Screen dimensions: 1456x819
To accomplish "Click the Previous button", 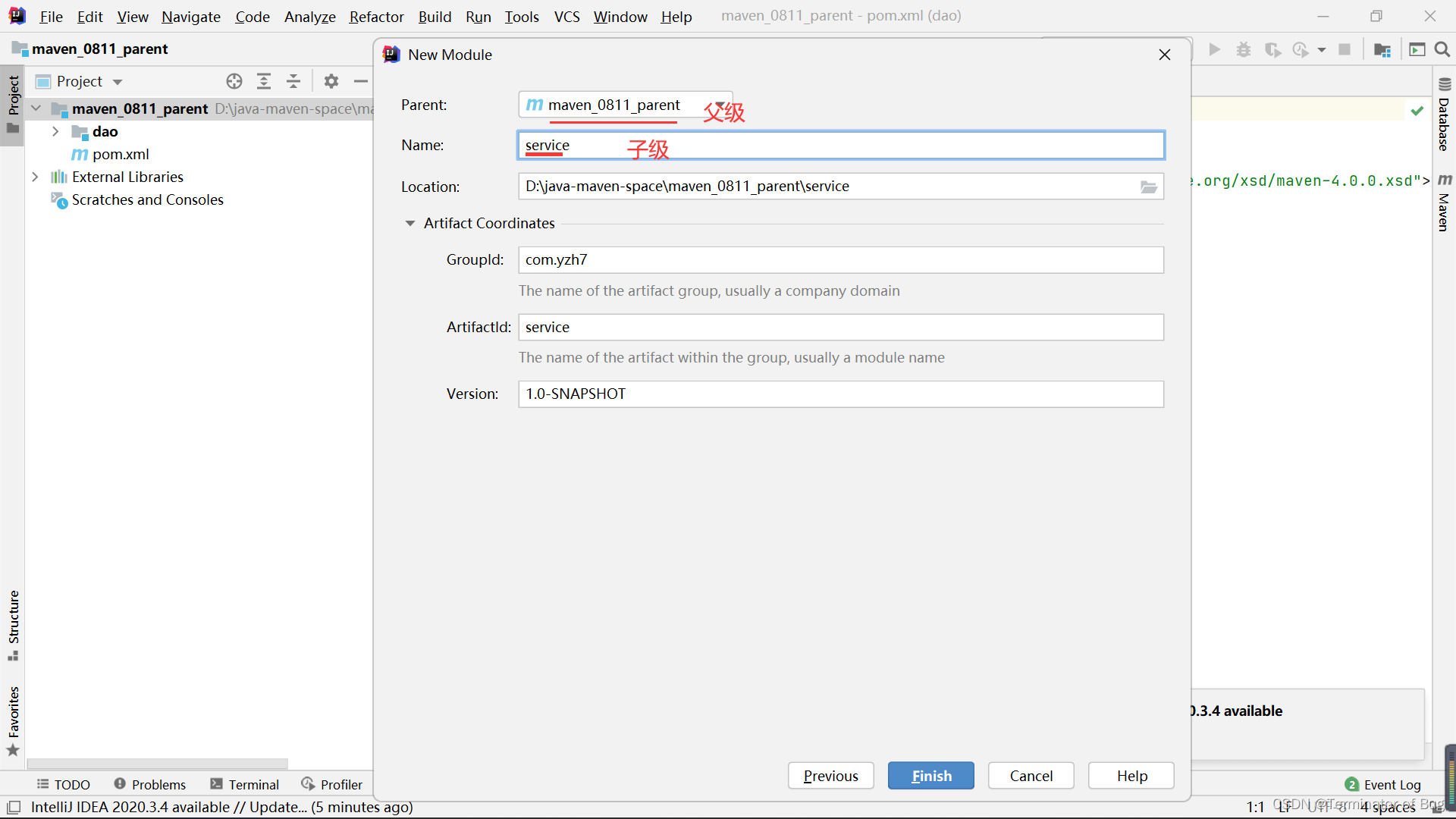I will tap(831, 776).
